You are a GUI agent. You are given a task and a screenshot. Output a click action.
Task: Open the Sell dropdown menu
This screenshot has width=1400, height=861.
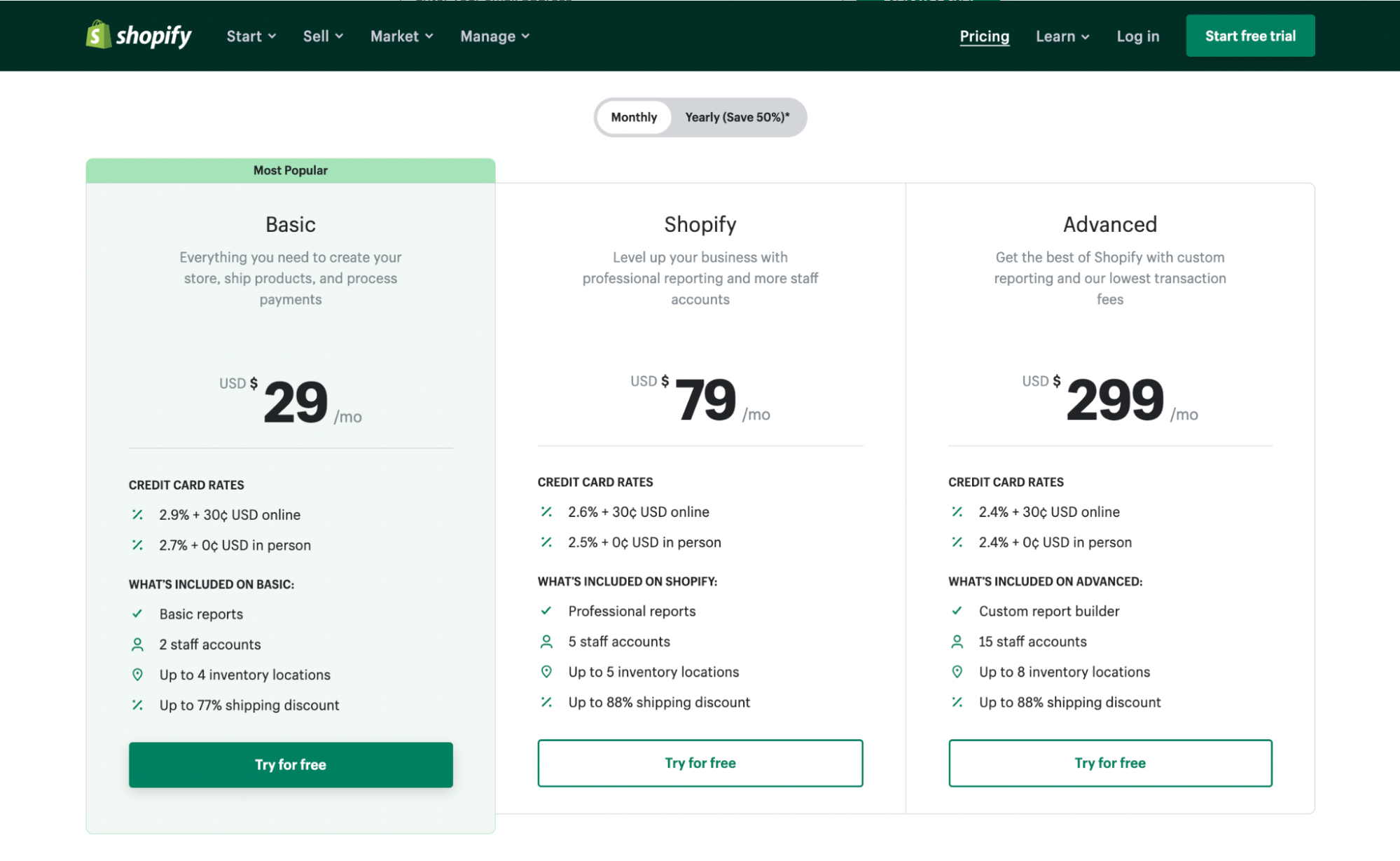(323, 36)
